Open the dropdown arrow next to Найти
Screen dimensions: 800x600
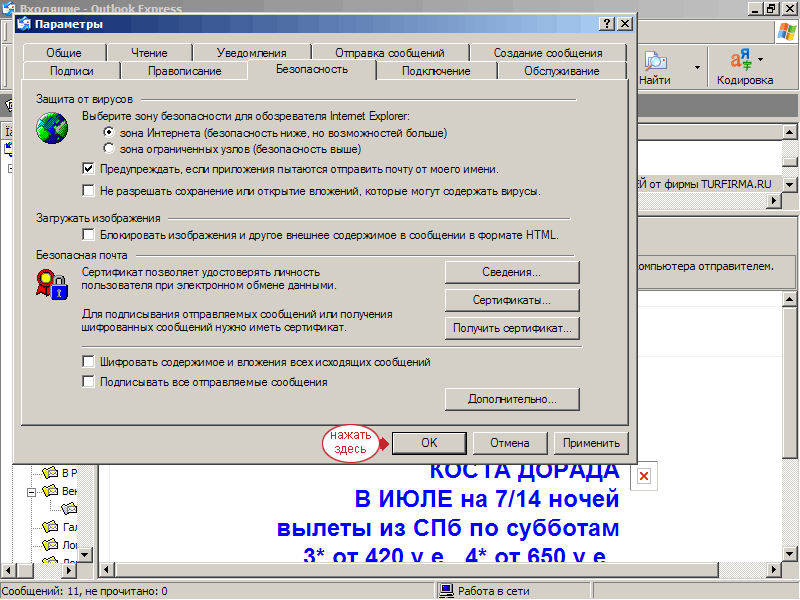point(697,68)
